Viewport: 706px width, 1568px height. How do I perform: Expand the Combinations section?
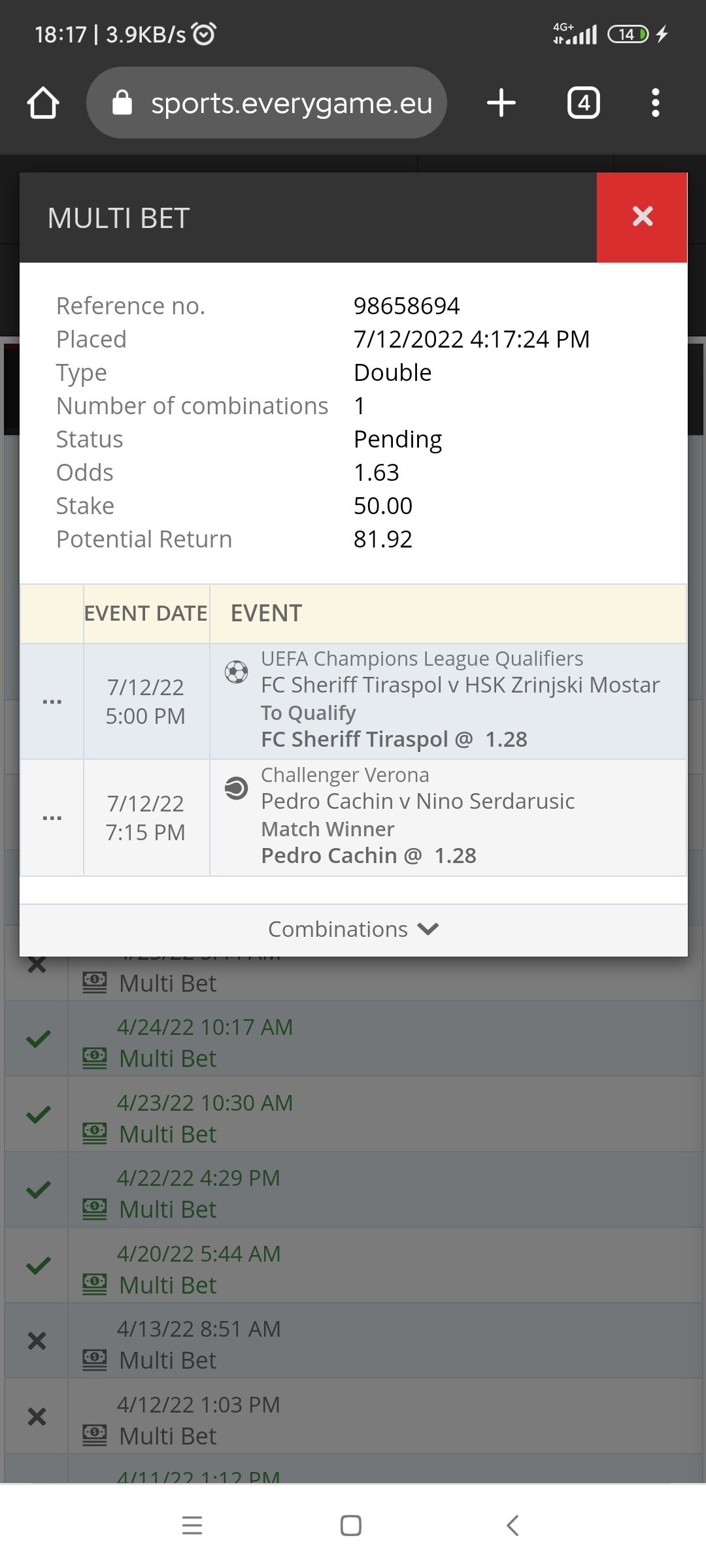click(353, 929)
